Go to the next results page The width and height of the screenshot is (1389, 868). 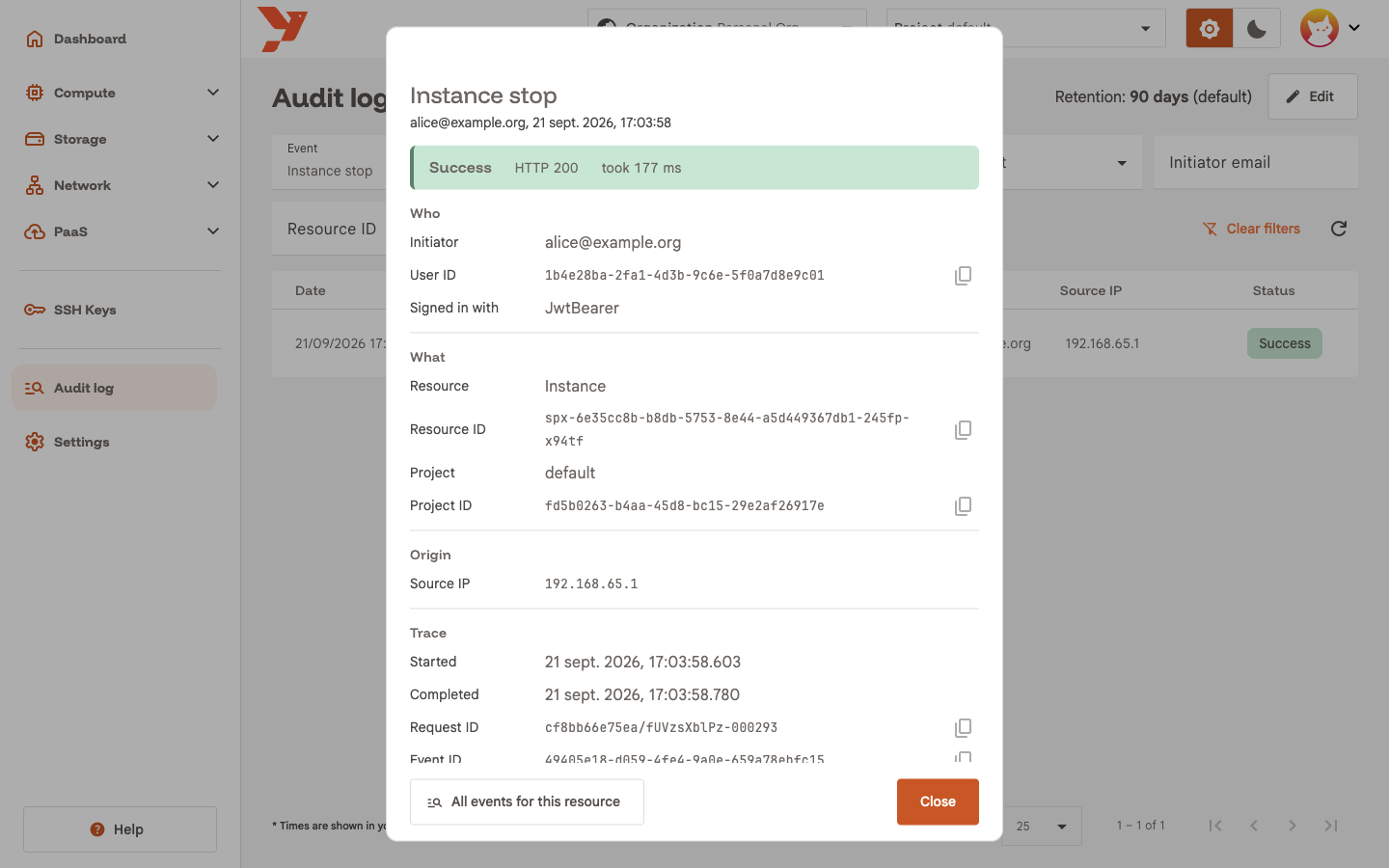(x=1293, y=826)
